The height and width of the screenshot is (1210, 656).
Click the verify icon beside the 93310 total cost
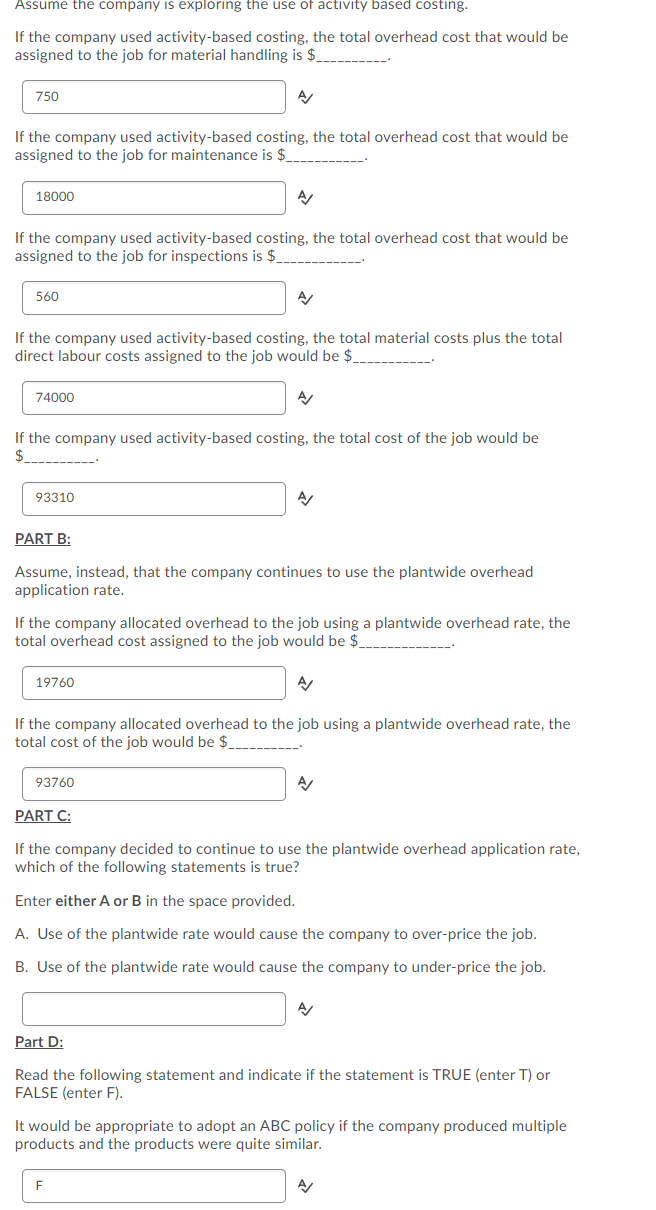click(305, 498)
